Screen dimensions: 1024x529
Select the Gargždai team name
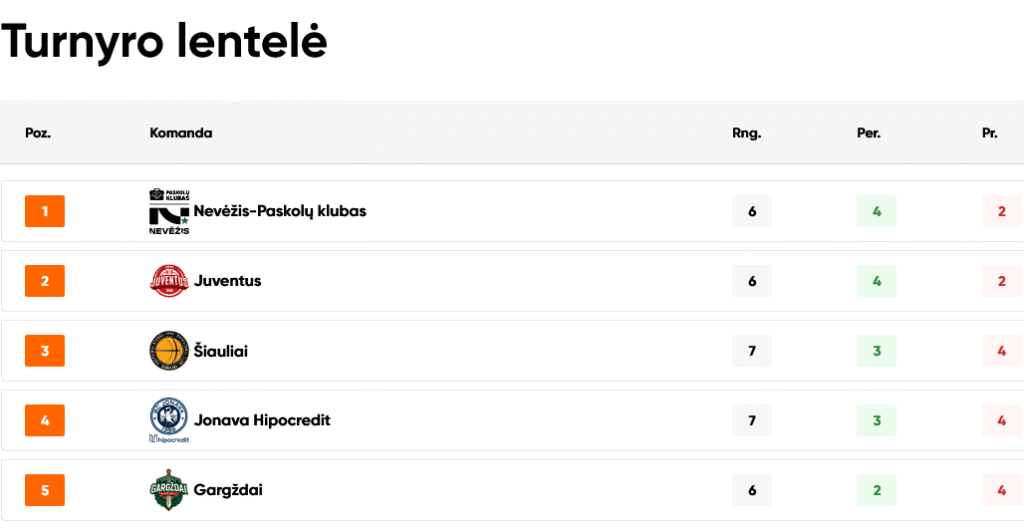point(228,490)
